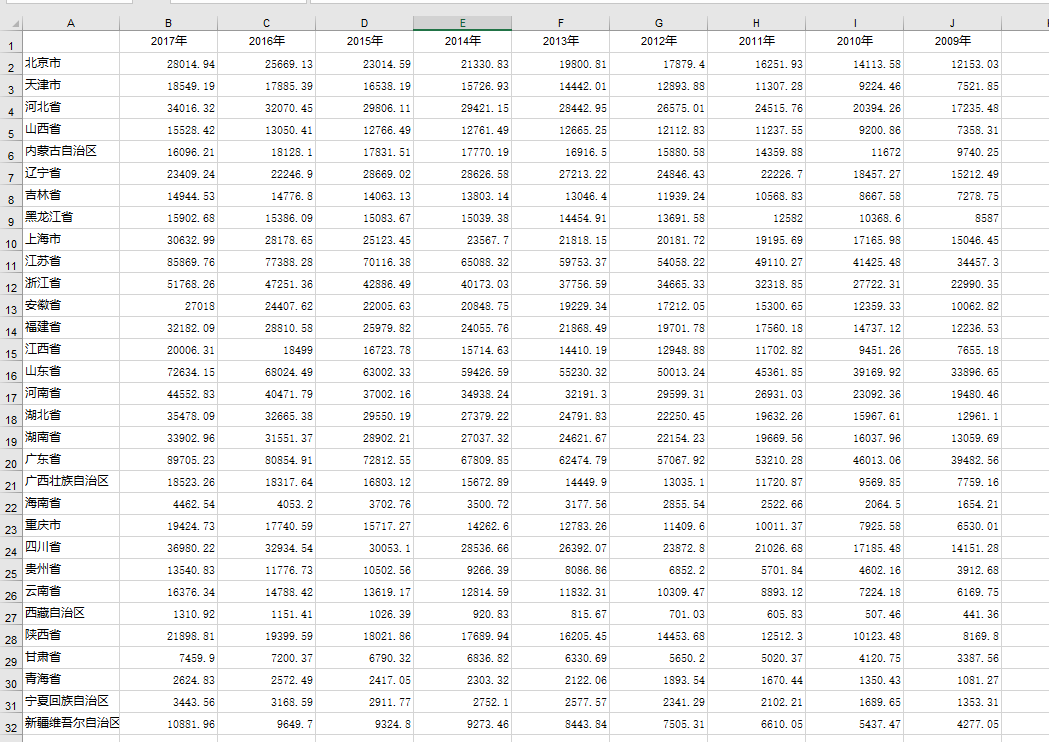Click cell value 4277.05
Viewport: 1049px width, 742px height.
point(953,724)
